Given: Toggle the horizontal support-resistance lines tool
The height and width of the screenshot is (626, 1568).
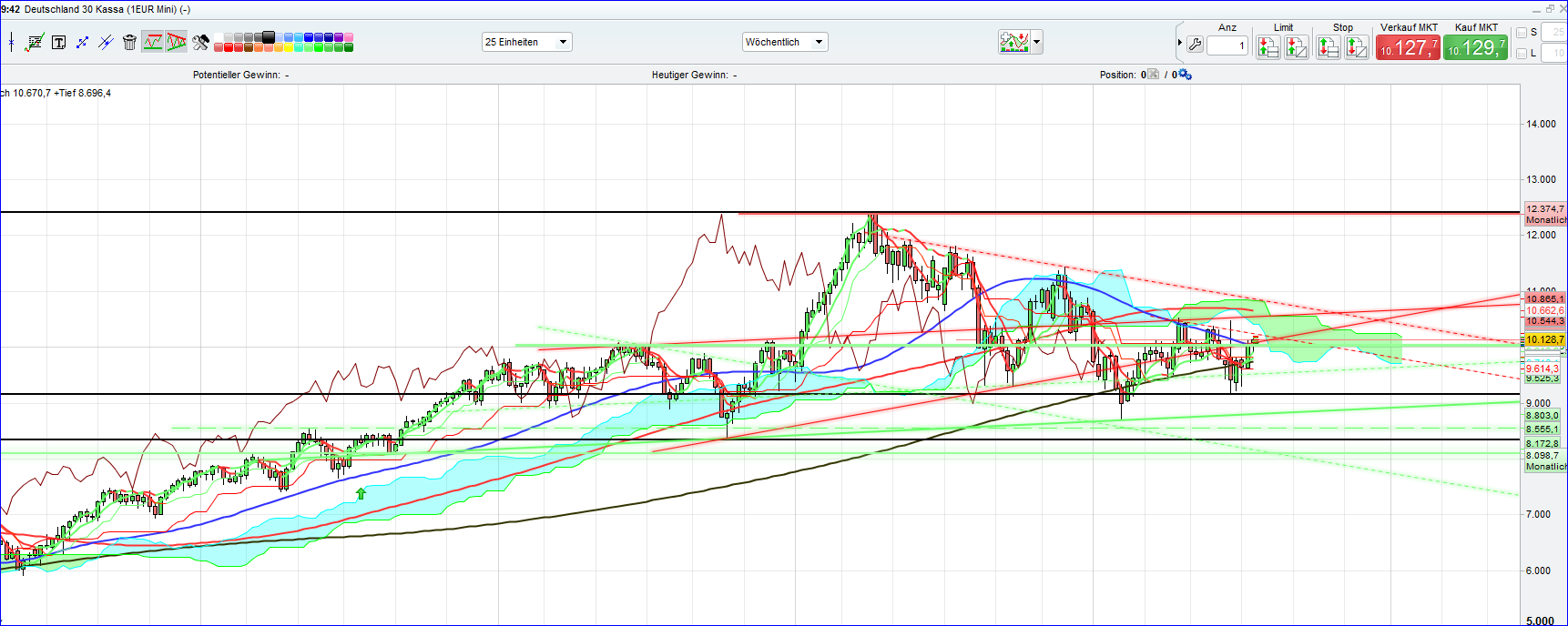Looking at the screenshot, I should 152,42.
